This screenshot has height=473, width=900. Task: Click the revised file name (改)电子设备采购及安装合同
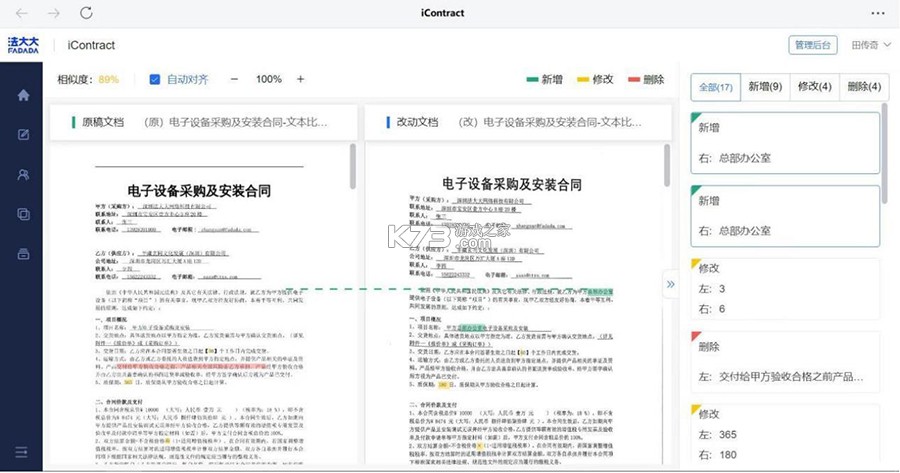pos(550,122)
